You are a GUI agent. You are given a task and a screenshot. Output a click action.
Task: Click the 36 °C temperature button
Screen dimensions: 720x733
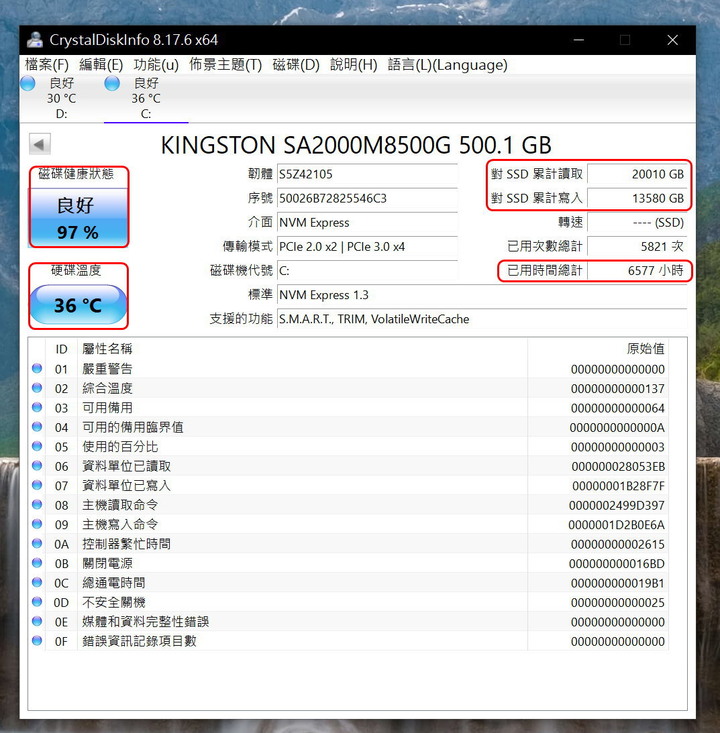pyautogui.click(x=79, y=304)
